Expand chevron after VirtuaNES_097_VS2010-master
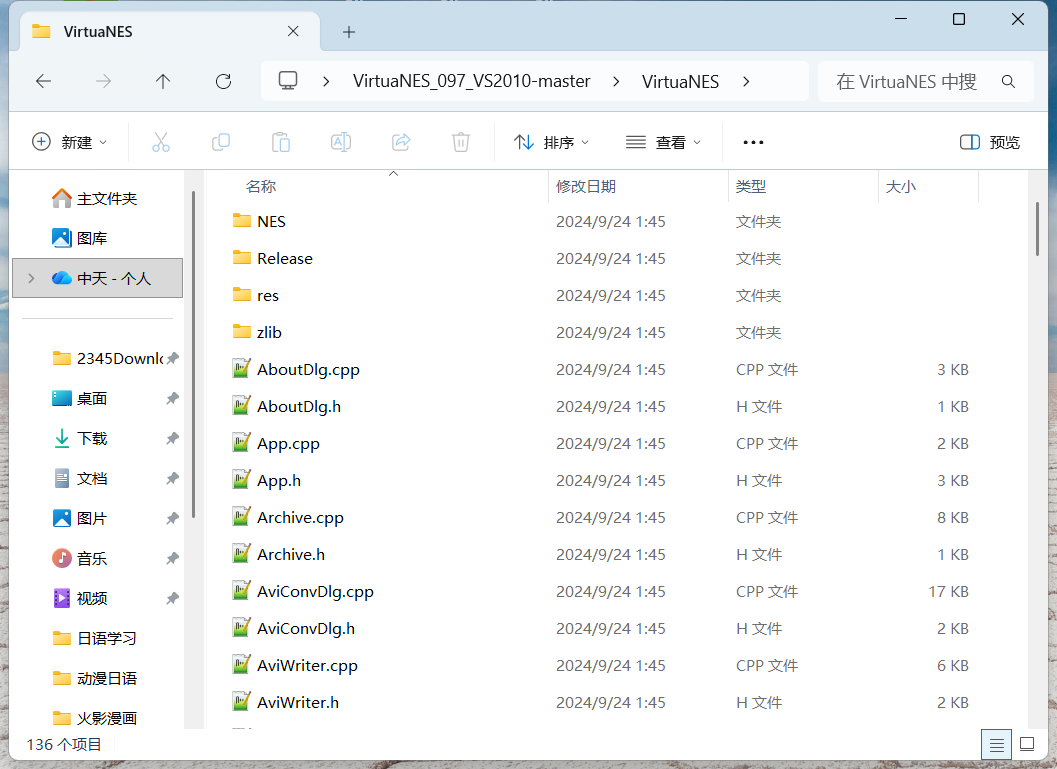The image size is (1057, 769). [x=616, y=82]
